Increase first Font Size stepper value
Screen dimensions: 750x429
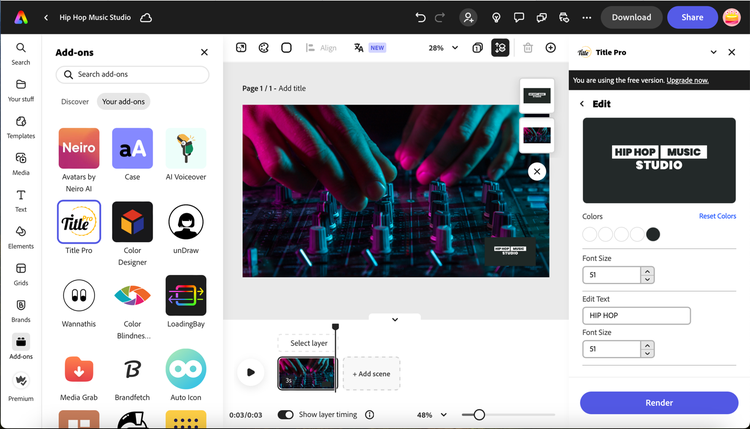coord(647,271)
